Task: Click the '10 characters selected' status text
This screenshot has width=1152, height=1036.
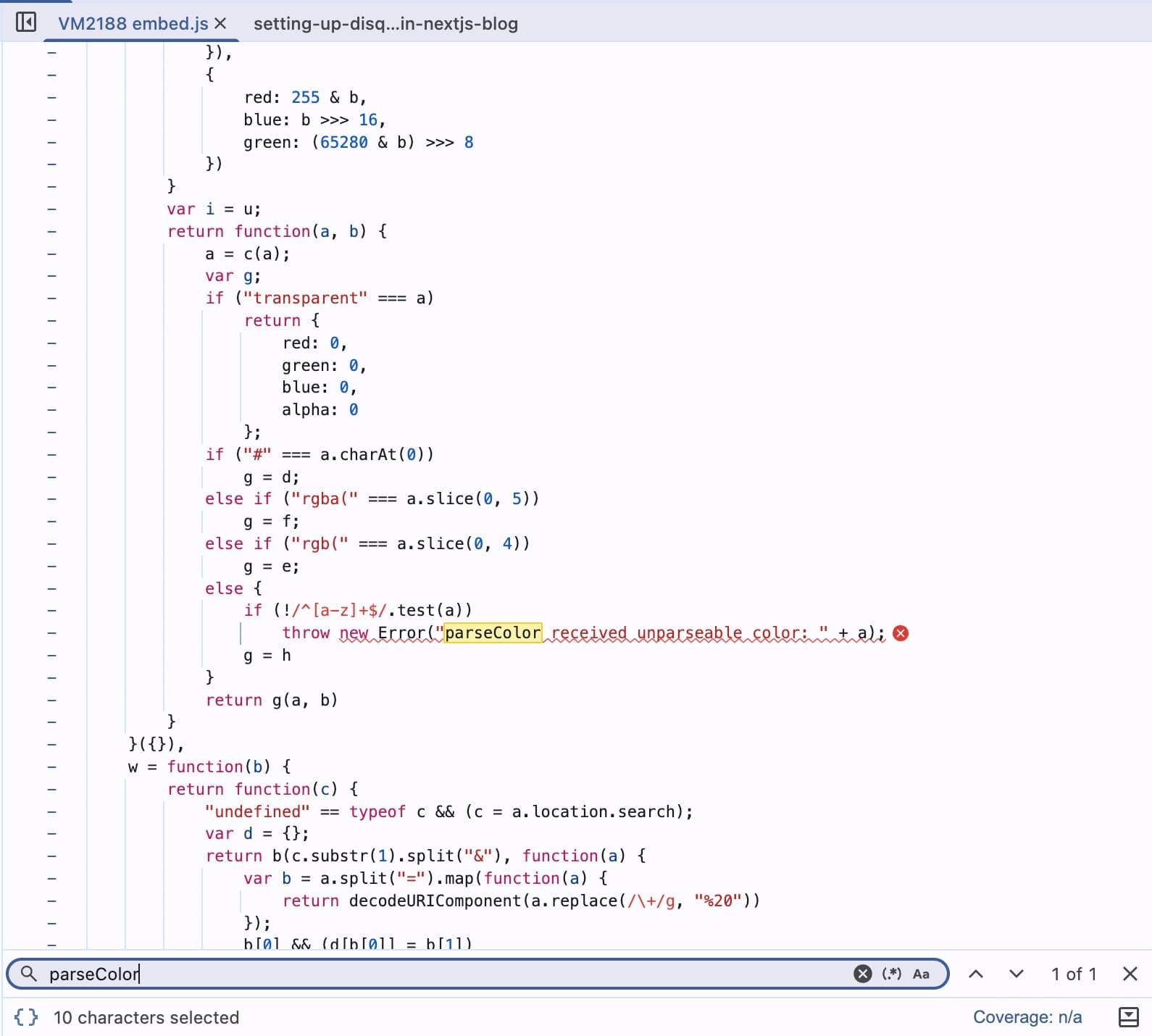Action: click(x=146, y=1017)
